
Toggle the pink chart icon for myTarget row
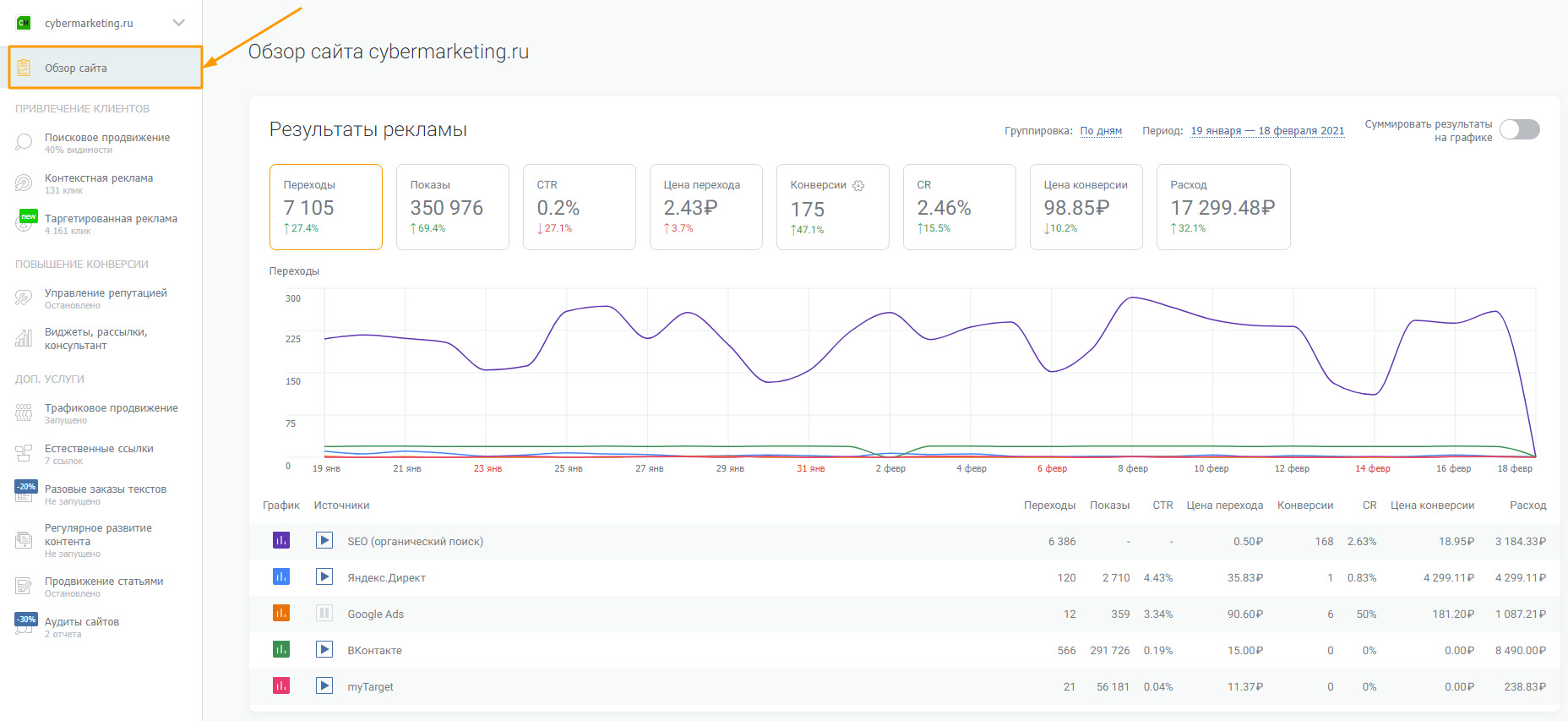[281, 685]
